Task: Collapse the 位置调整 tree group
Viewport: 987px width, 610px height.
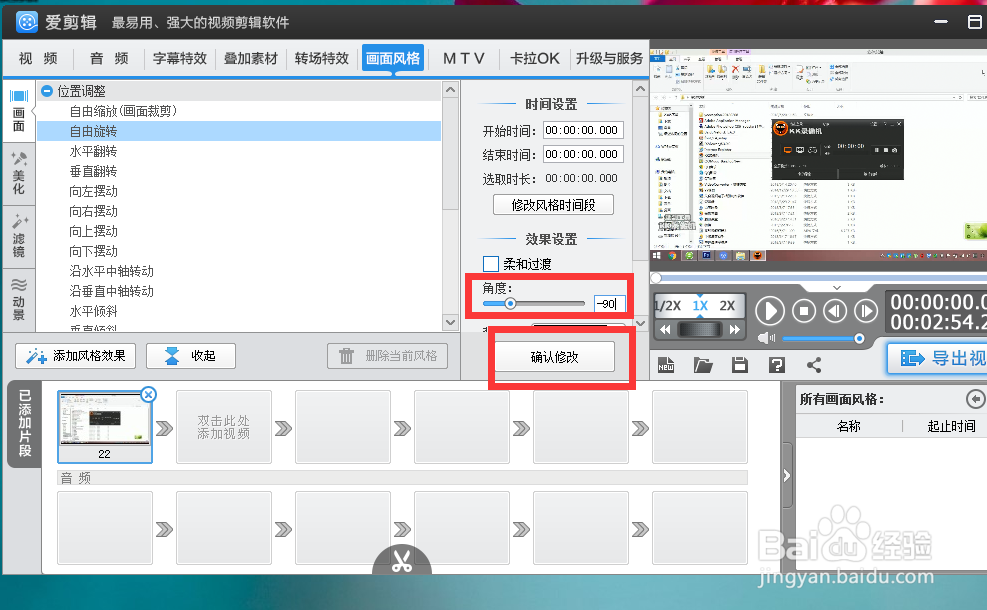Action: [x=47, y=91]
